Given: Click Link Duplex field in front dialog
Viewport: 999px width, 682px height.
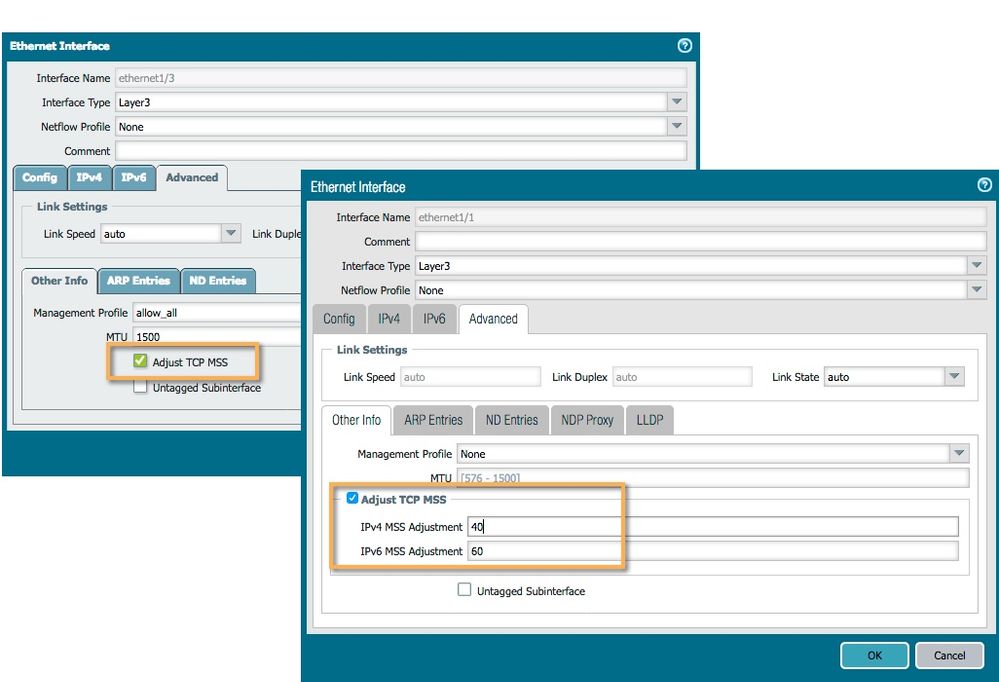Looking at the screenshot, I should click(x=682, y=377).
